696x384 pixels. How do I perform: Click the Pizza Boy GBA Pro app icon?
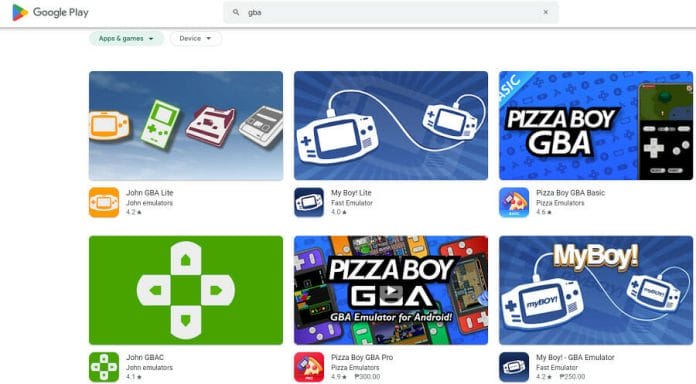(309, 367)
